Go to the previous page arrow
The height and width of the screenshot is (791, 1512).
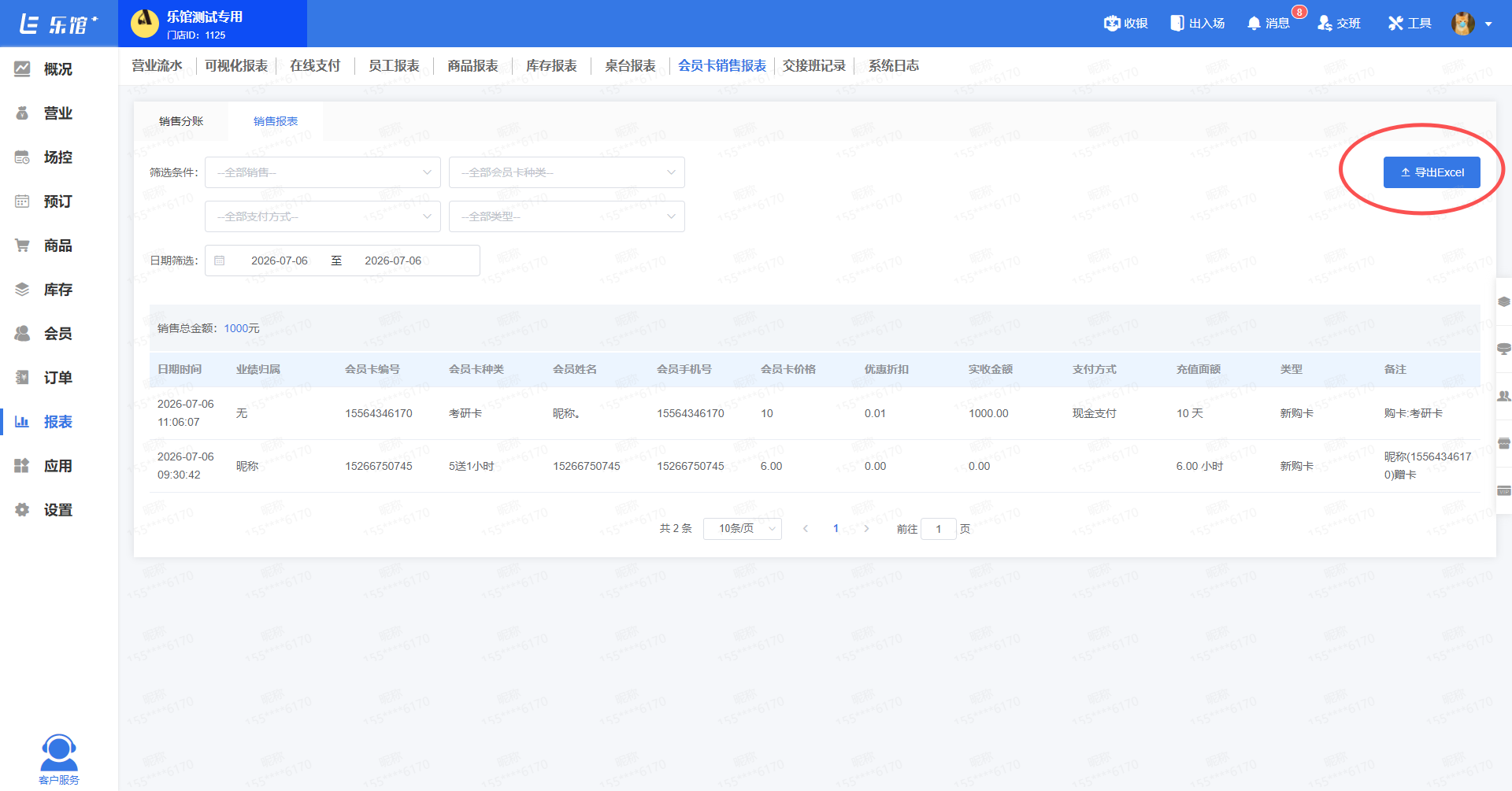[x=806, y=529]
